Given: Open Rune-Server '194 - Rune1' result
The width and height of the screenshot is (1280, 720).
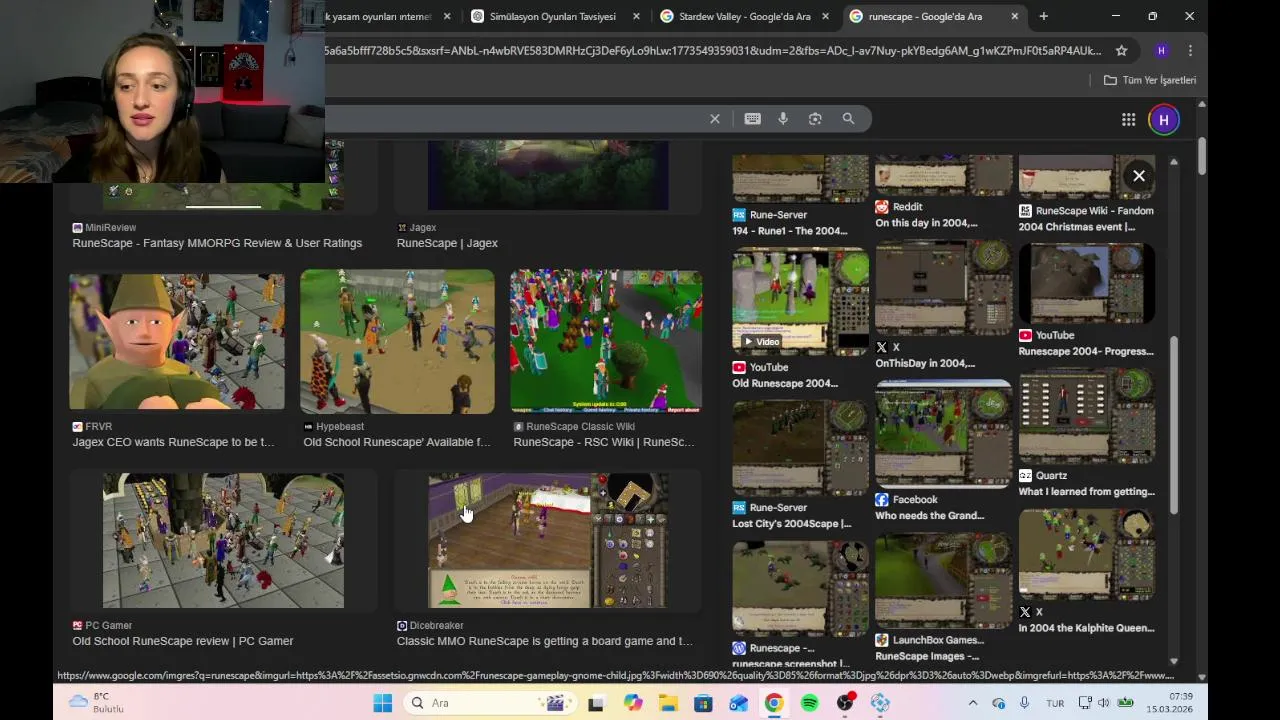Looking at the screenshot, I should (790, 231).
